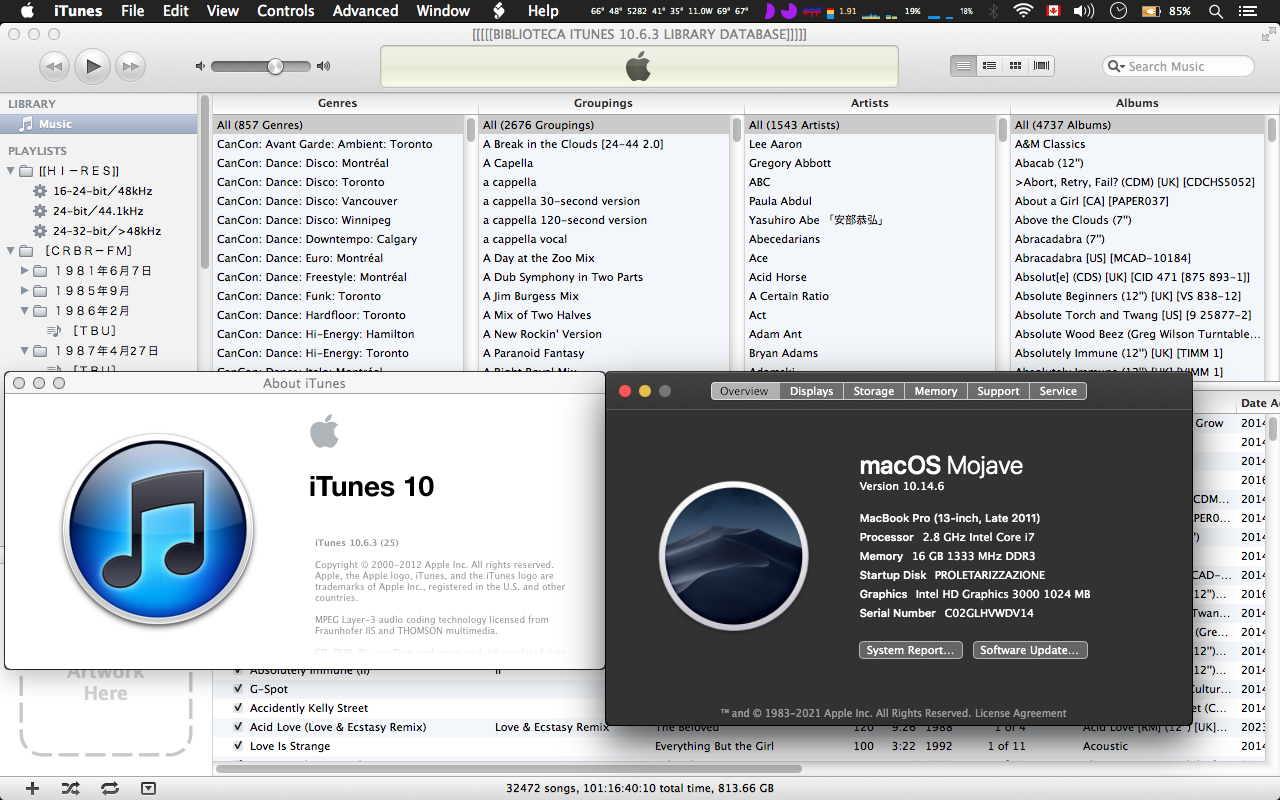Toggle repeat in the bottom bar
The height and width of the screenshot is (800, 1280).
(109, 788)
